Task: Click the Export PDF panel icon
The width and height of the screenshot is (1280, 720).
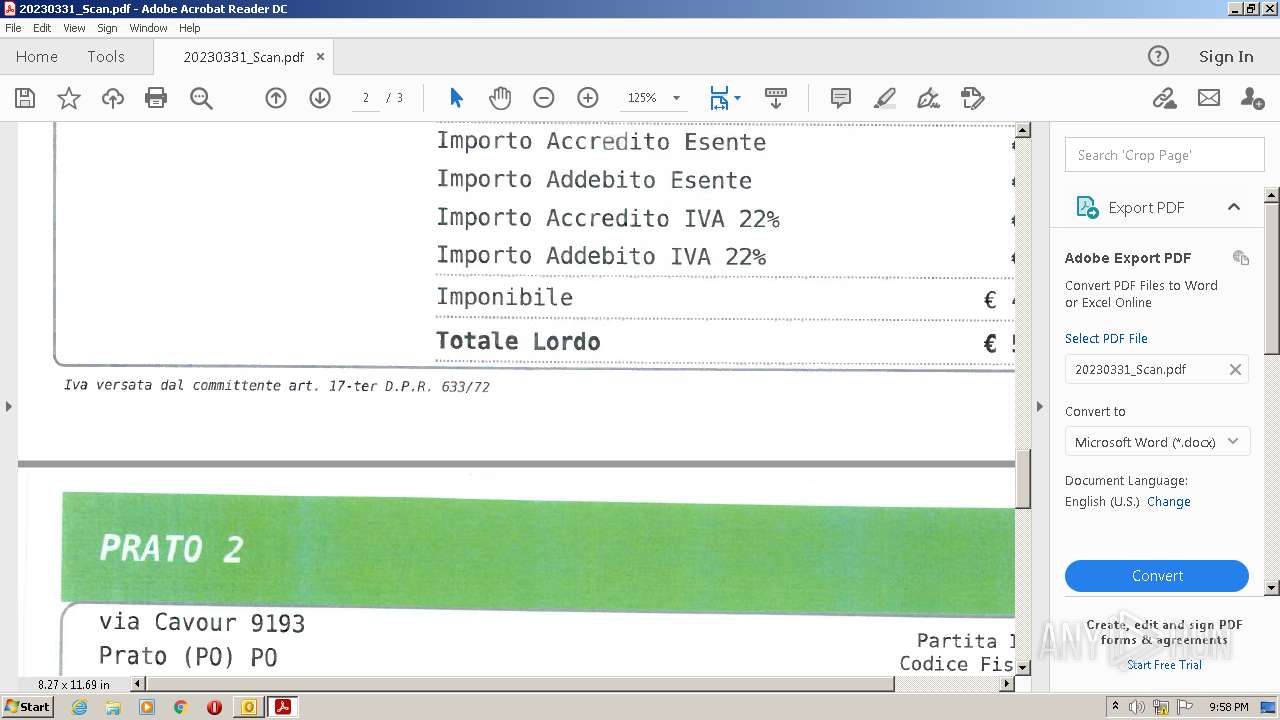Action: tap(1086, 207)
